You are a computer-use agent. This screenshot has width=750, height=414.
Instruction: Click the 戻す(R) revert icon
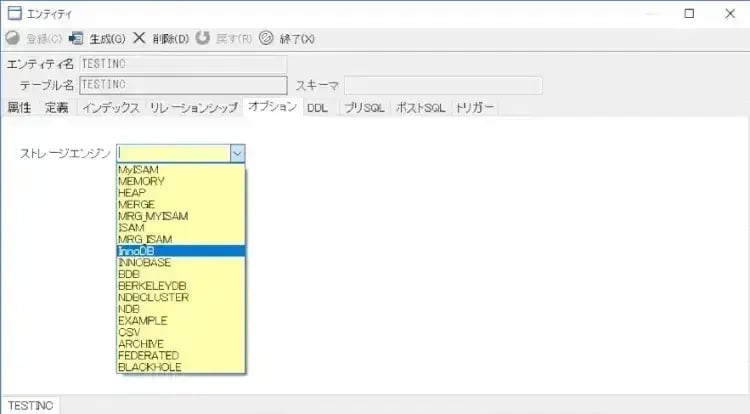coord(203,39)
